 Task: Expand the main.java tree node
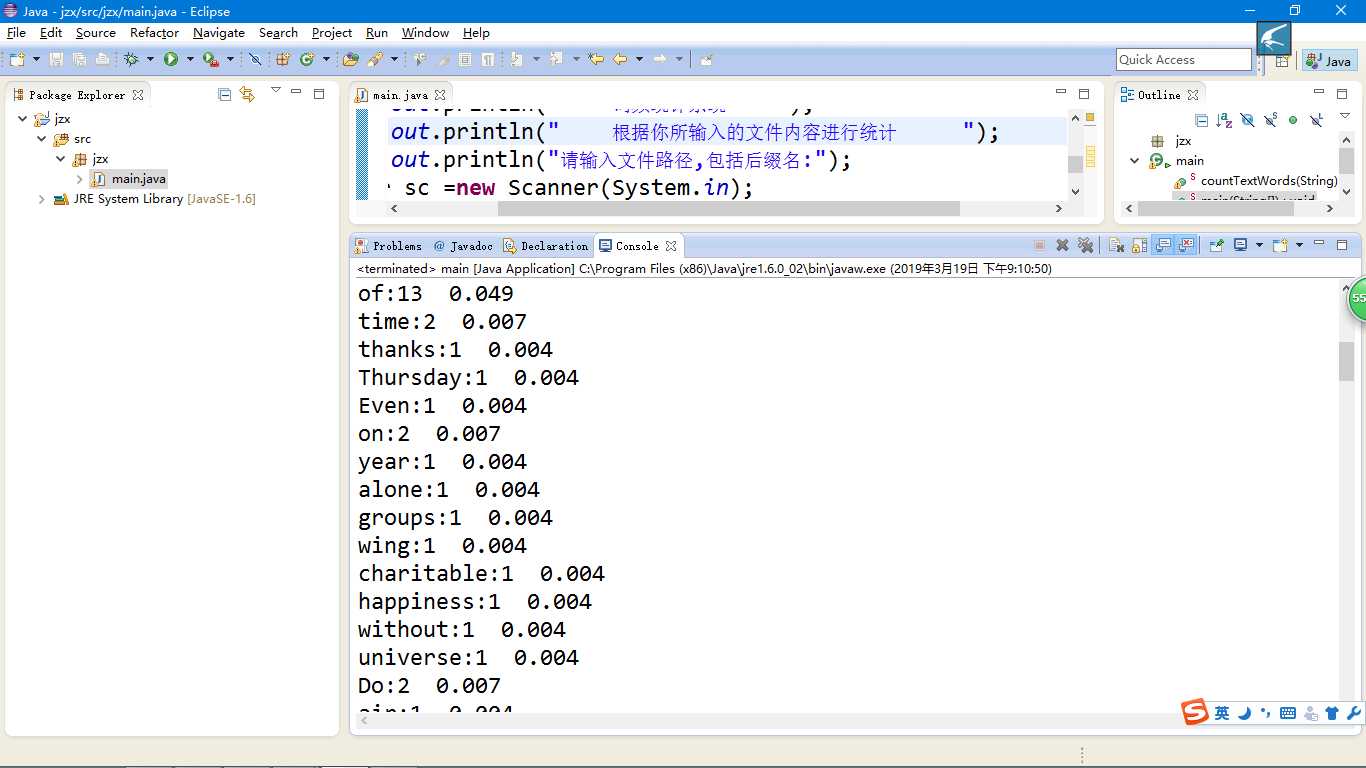point(79,179)
